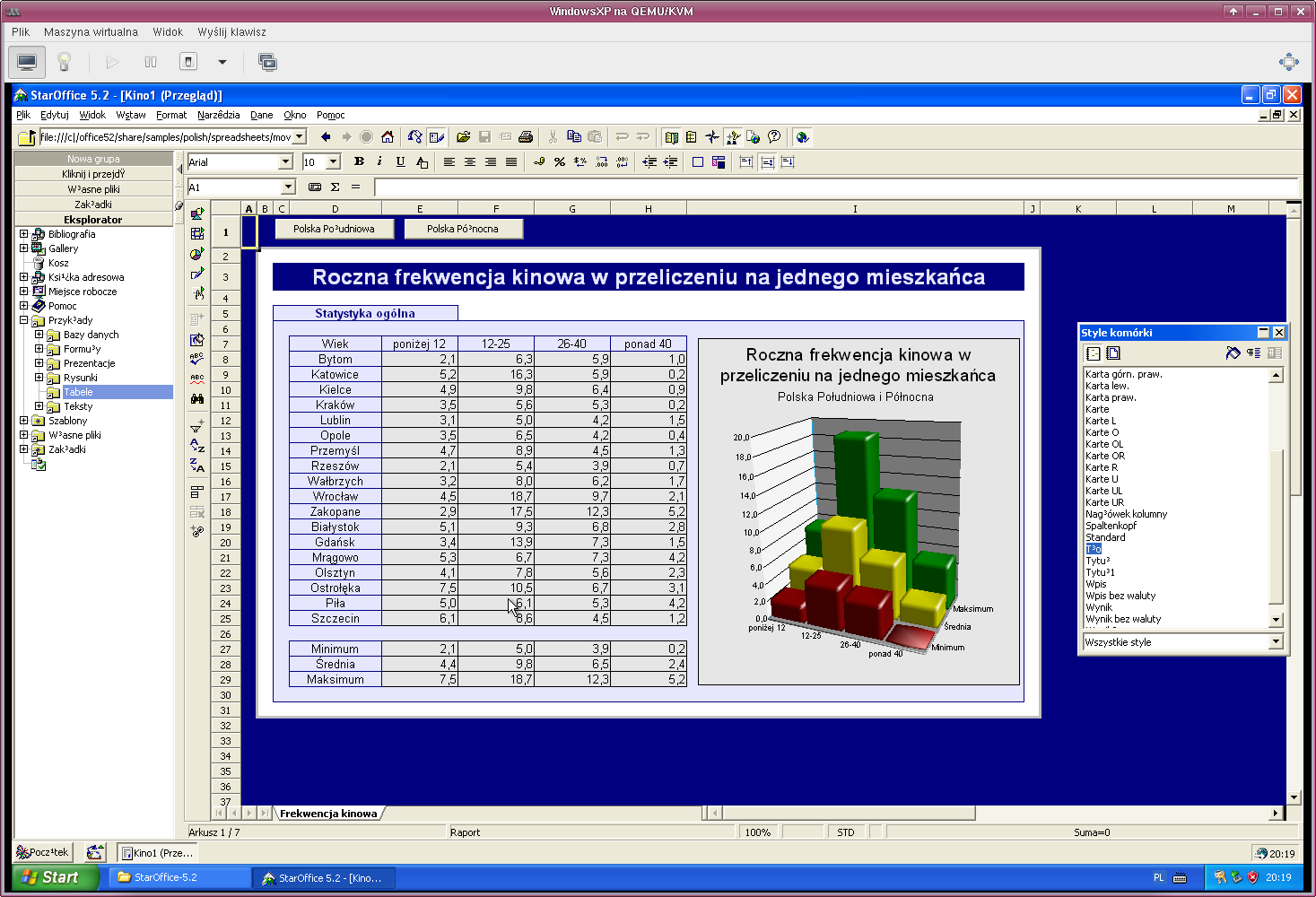Collapse the Przykłady tree node
The image size is (1316, 897).
(x=24, y=320)
